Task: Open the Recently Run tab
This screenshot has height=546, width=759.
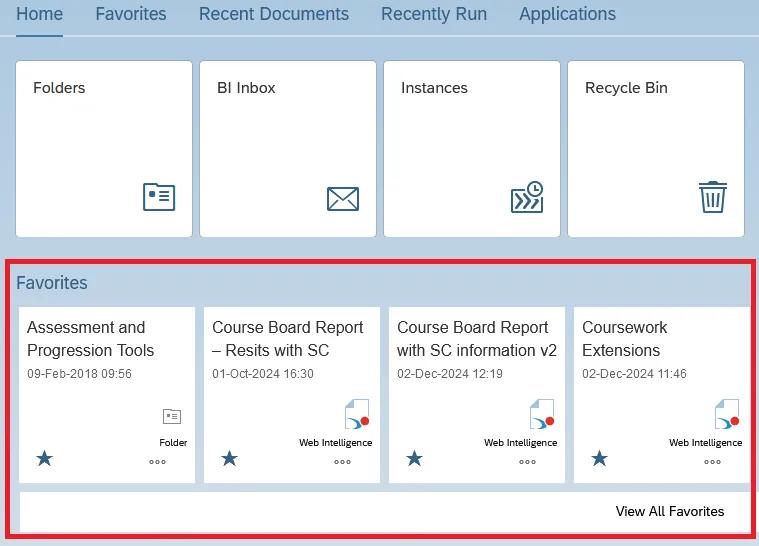Action: pos(434,14)
